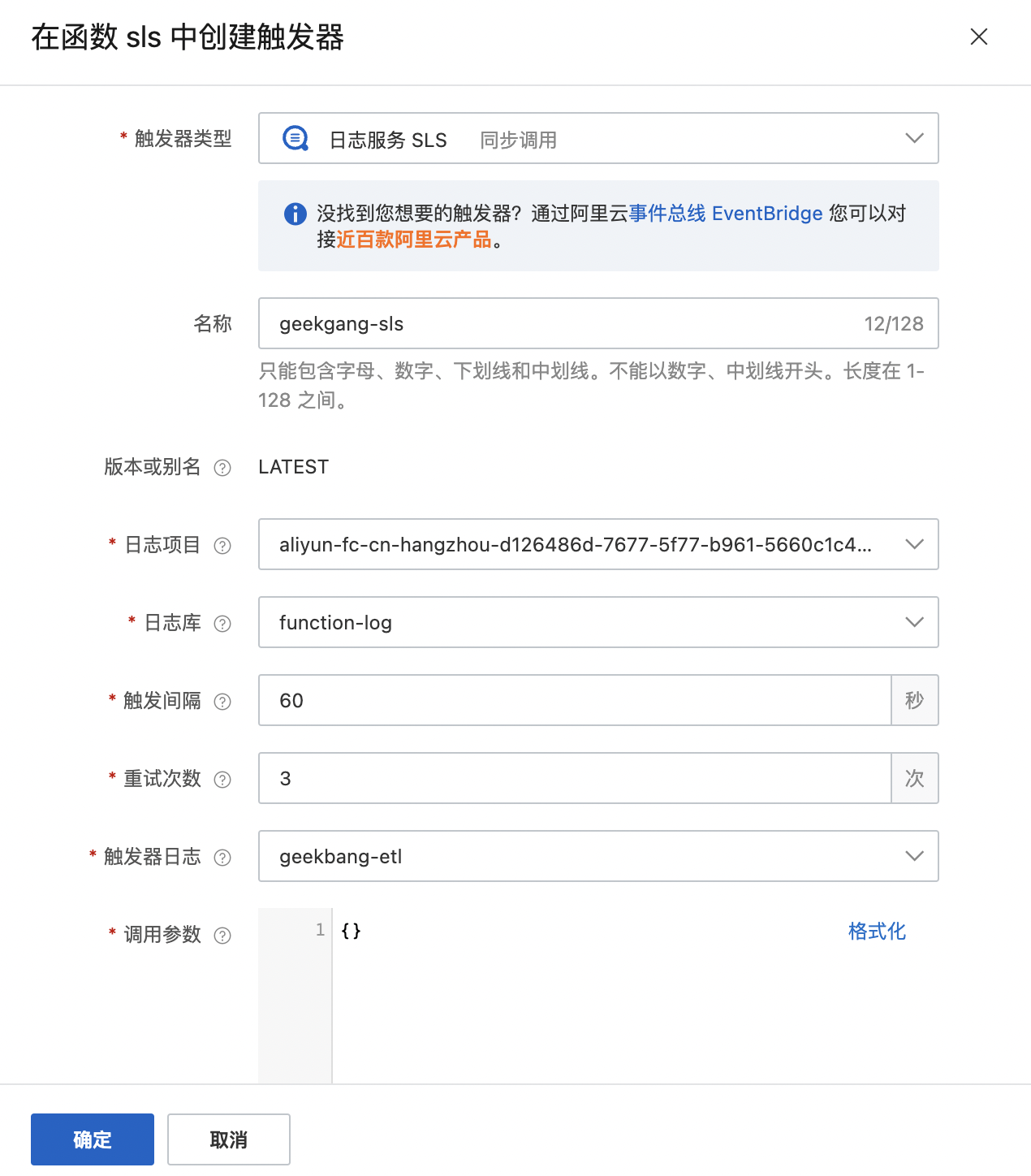This screenshot has height=1176, width=1031.
Task: Close the trigger creation dialog
Action: (979, 37)
